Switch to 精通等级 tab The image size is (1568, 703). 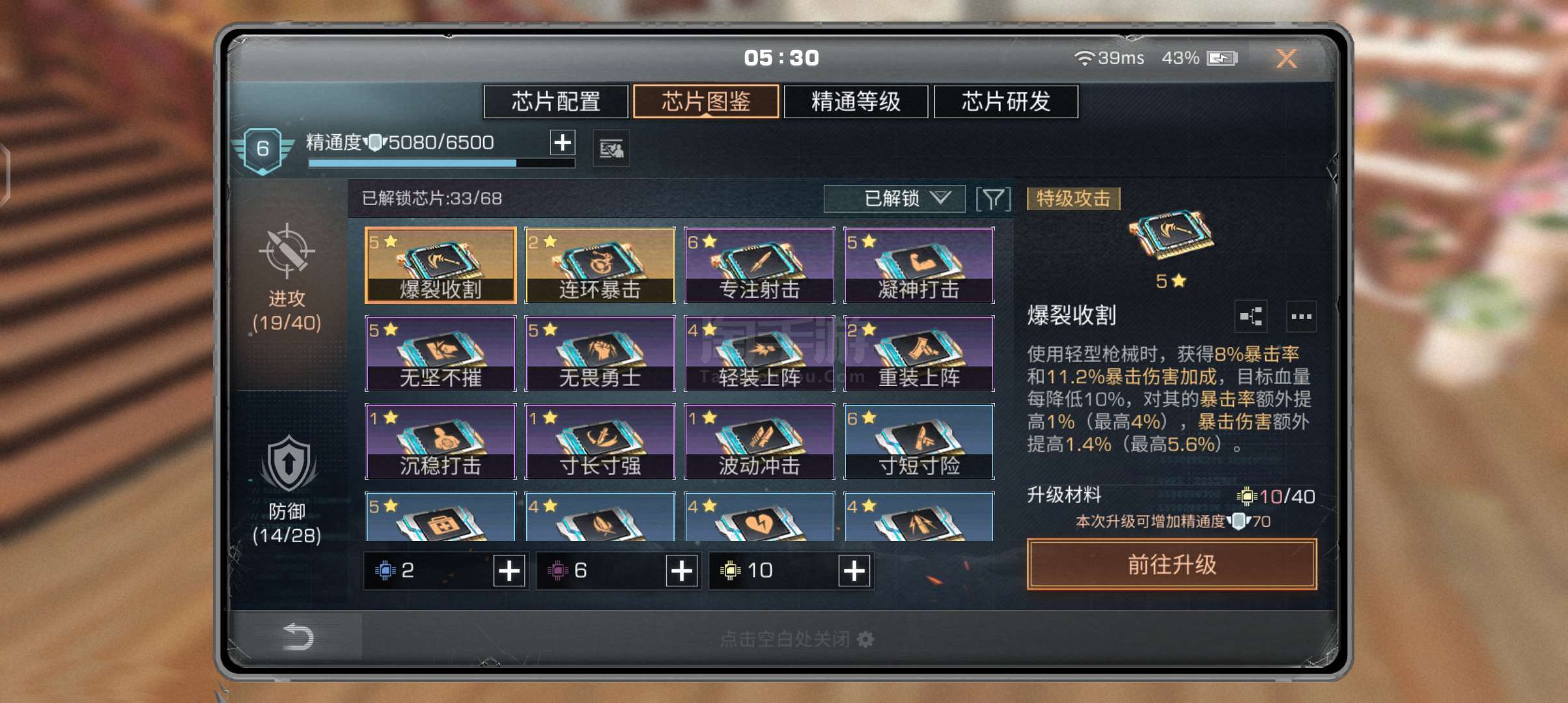856,102
